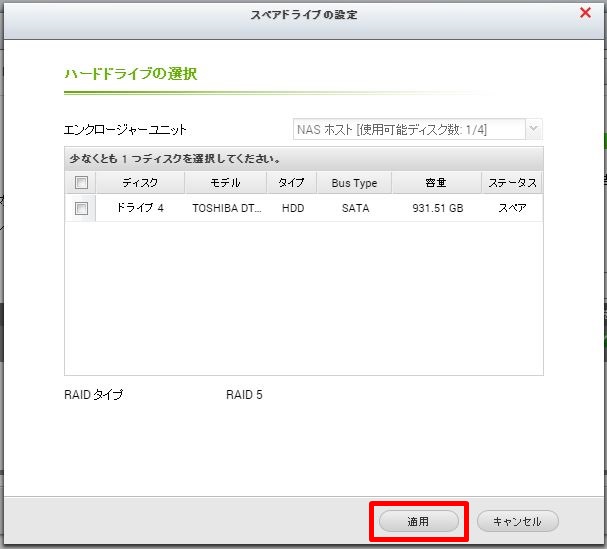
Task: Click the Bus Type column header
Action: pyautogui.click(x=354, y=183)
